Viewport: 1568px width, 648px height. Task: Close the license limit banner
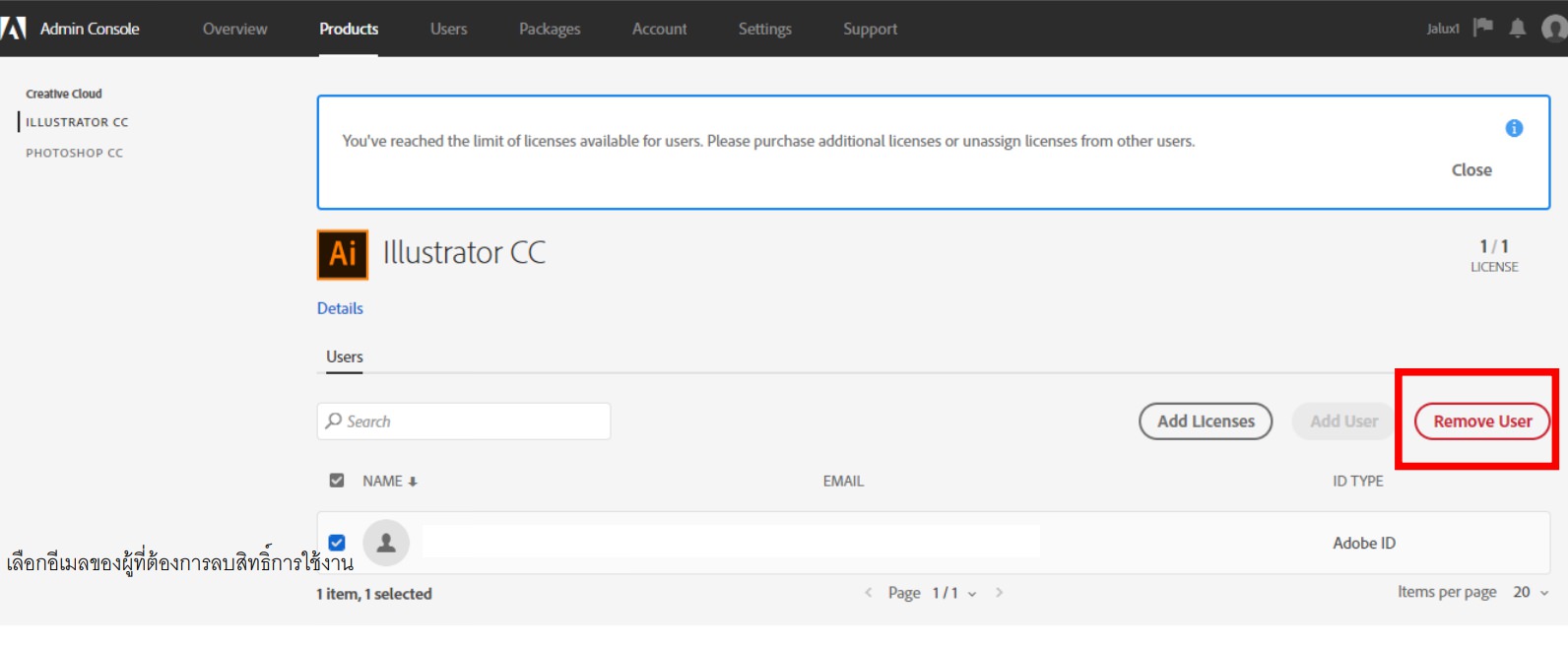tap(1471, 170)
